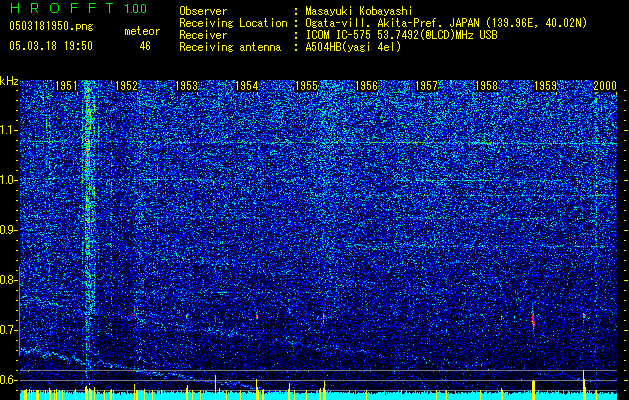Click the ICOM IC-575 53.7492 MHz USB text

coord(401,35)
